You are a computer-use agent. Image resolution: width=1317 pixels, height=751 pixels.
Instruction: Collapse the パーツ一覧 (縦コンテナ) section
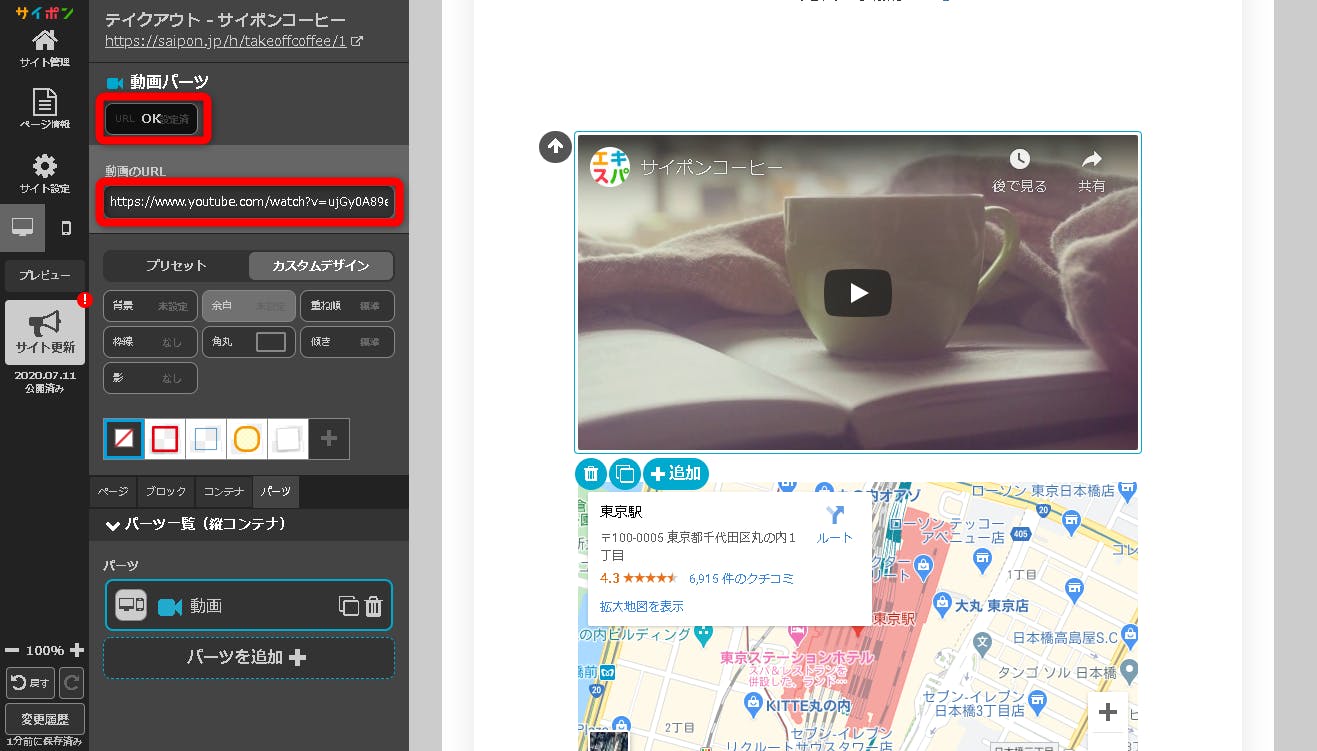[x=113, y=524]
